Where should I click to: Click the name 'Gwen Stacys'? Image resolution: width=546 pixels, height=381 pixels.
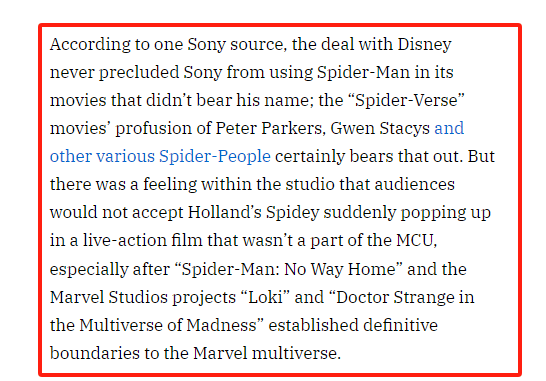(380, 128)
